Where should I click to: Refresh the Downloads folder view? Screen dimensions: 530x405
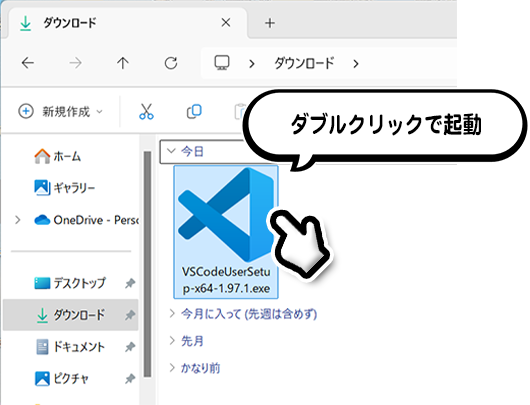(171, 63)
